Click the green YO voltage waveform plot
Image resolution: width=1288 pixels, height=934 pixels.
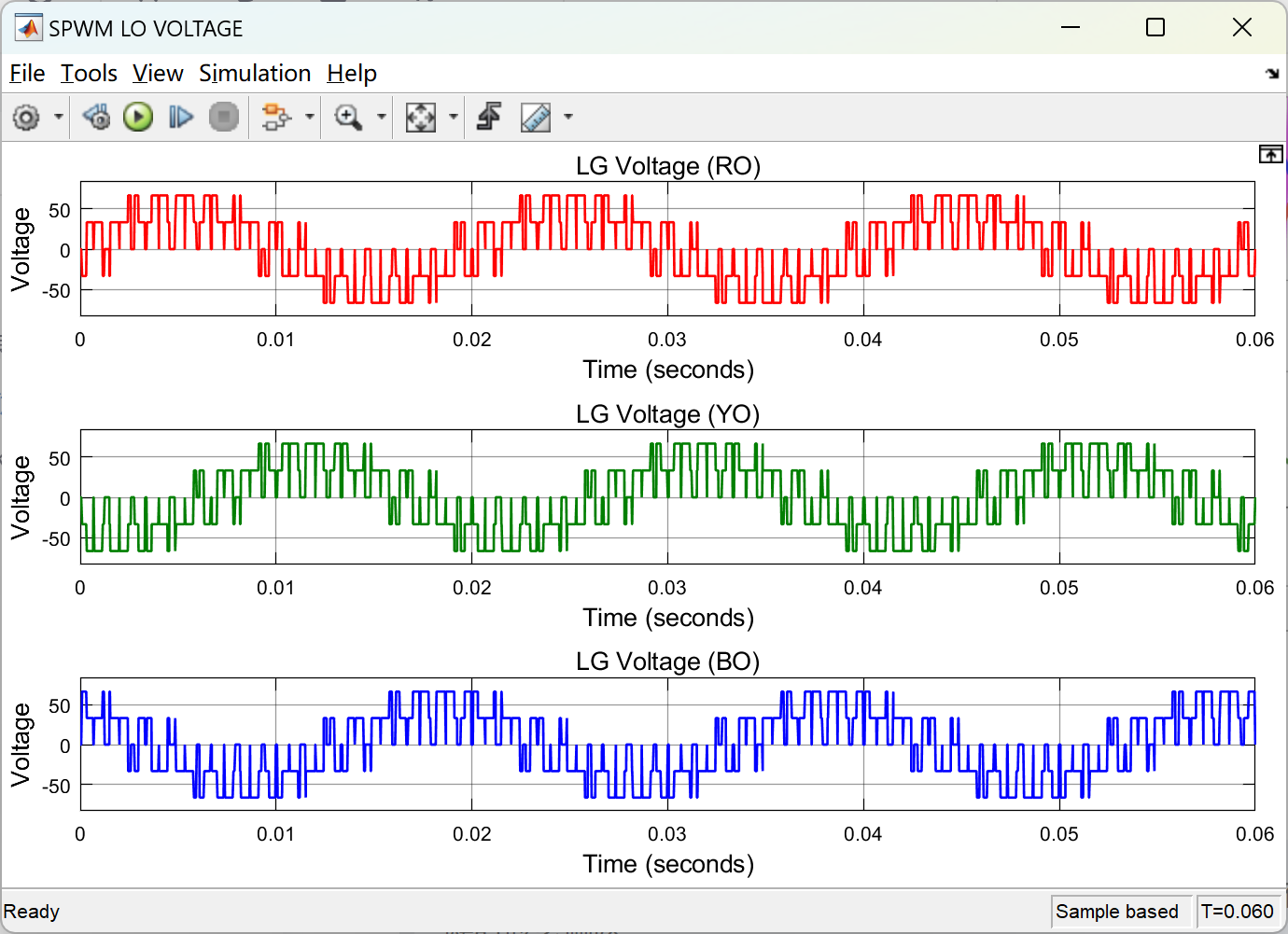point(667,496)
